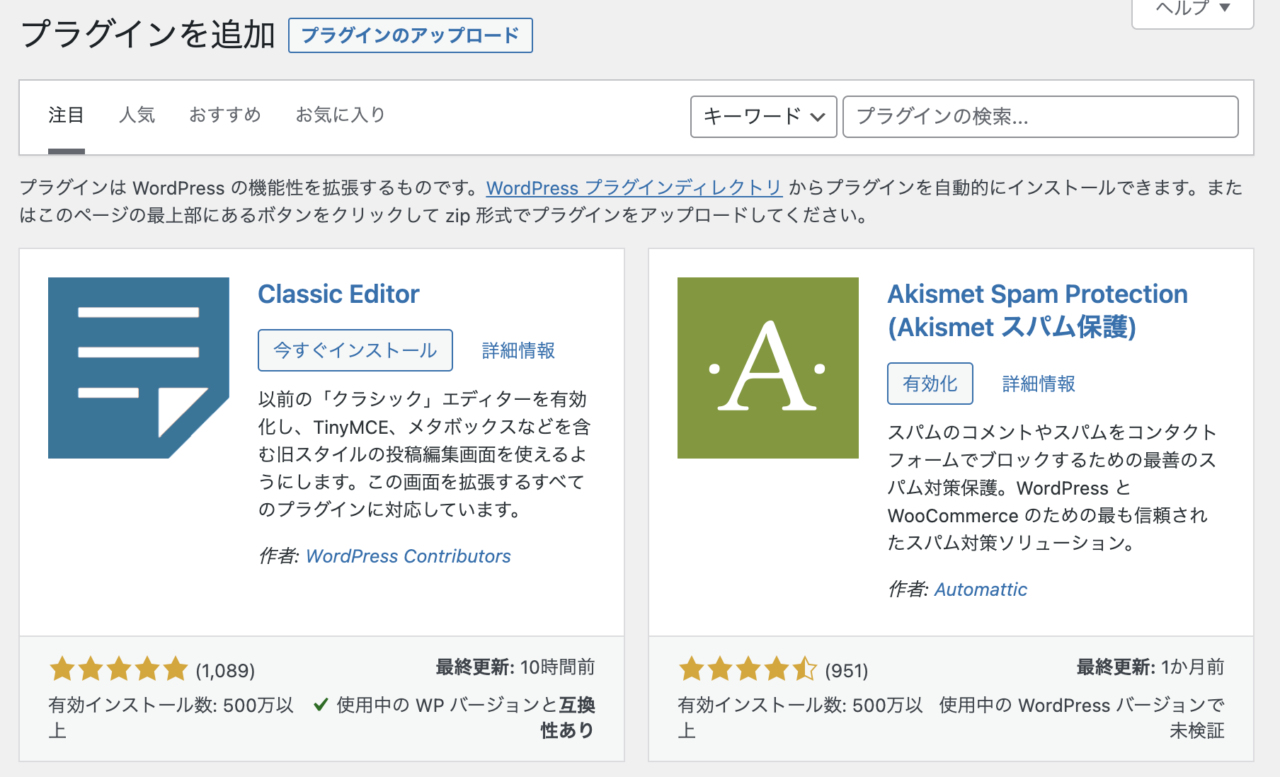Click the プラグインを追加 page heading

pos(147,34)
